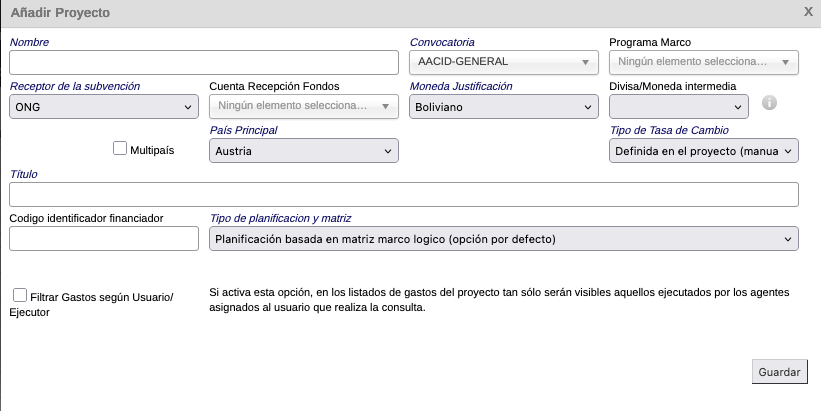Click the Filtrar Gastos según Usuario/Ejecutor label
The image size is (821, 411).
coord(100,296)
